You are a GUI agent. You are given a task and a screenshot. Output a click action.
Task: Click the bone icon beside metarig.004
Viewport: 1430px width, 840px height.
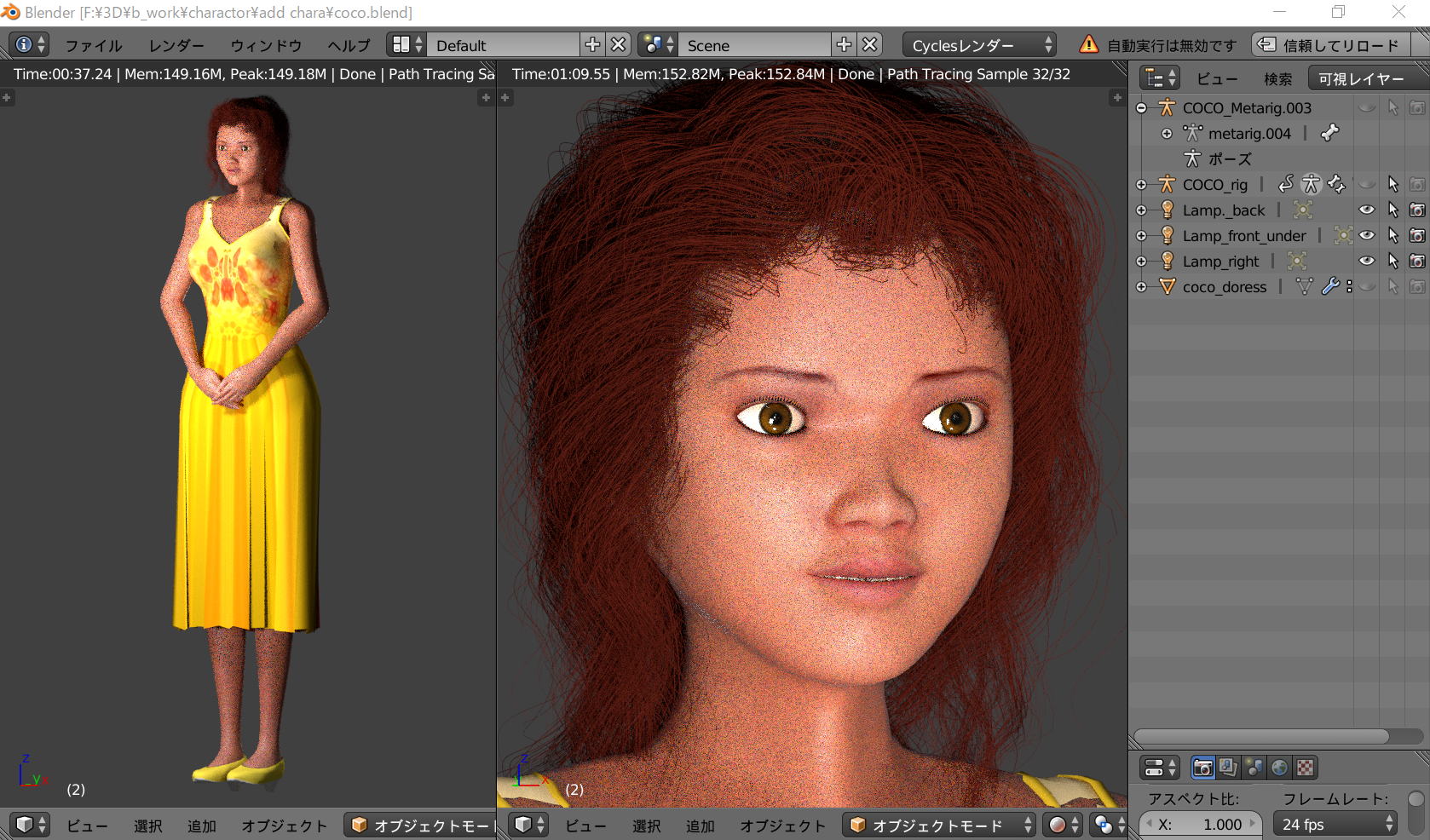pos(1329,133)
